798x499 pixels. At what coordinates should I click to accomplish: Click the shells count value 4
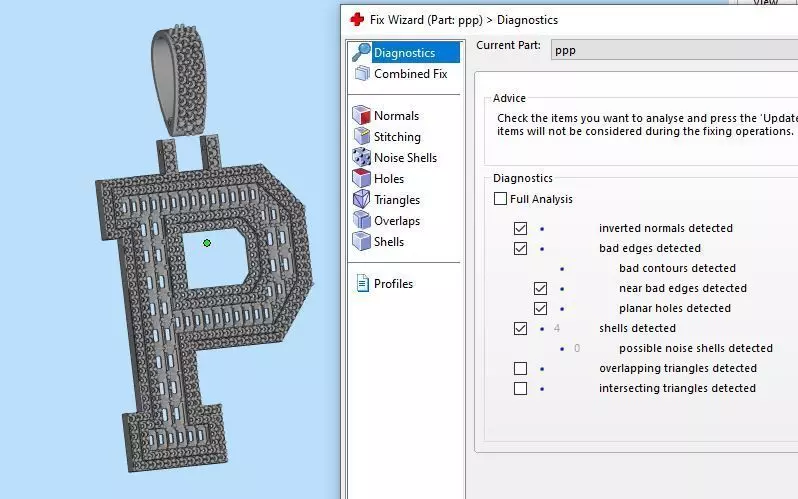[x=557, y=328]
